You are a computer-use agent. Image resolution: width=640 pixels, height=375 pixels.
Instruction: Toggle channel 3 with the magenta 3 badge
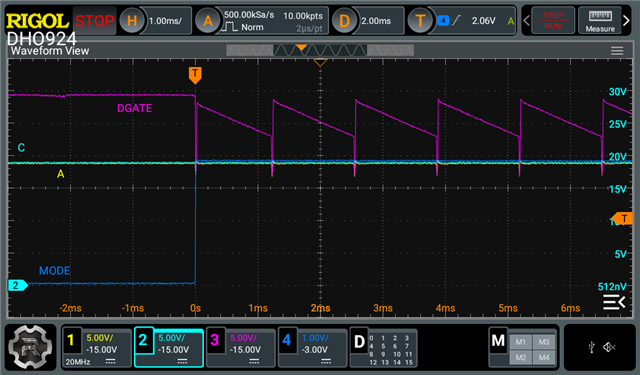214,340
